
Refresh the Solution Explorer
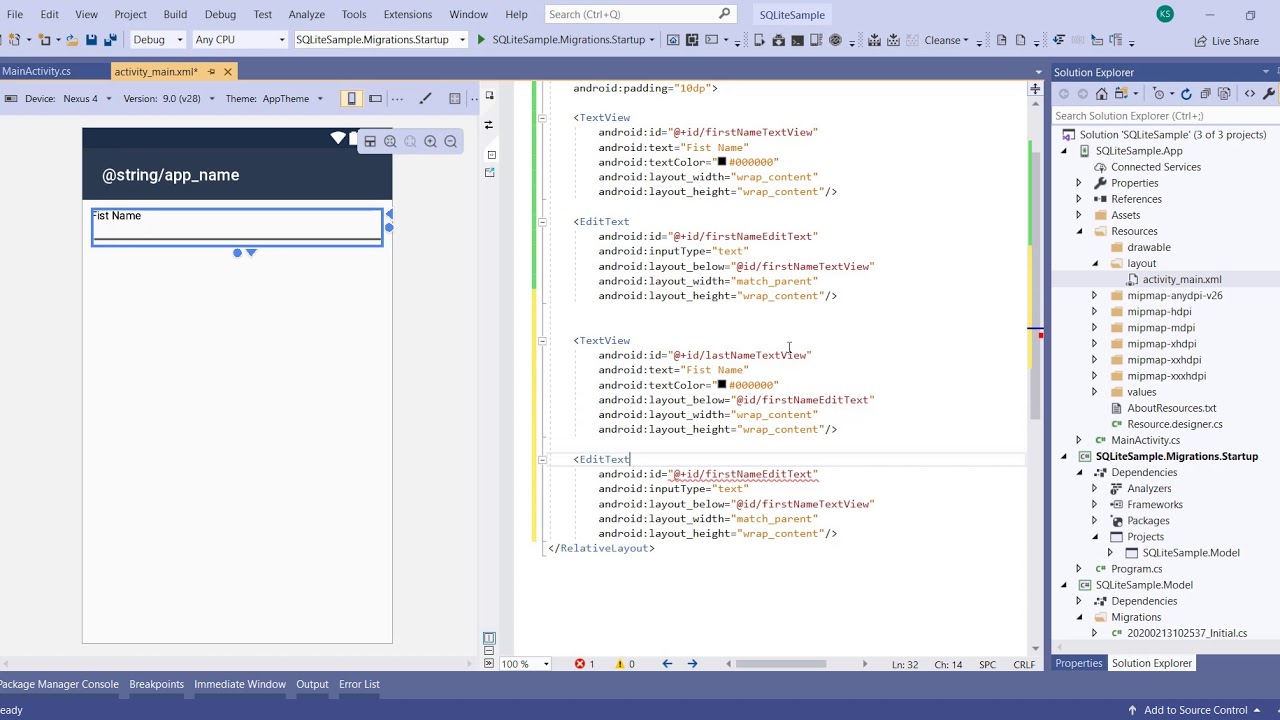point(1186,94)
